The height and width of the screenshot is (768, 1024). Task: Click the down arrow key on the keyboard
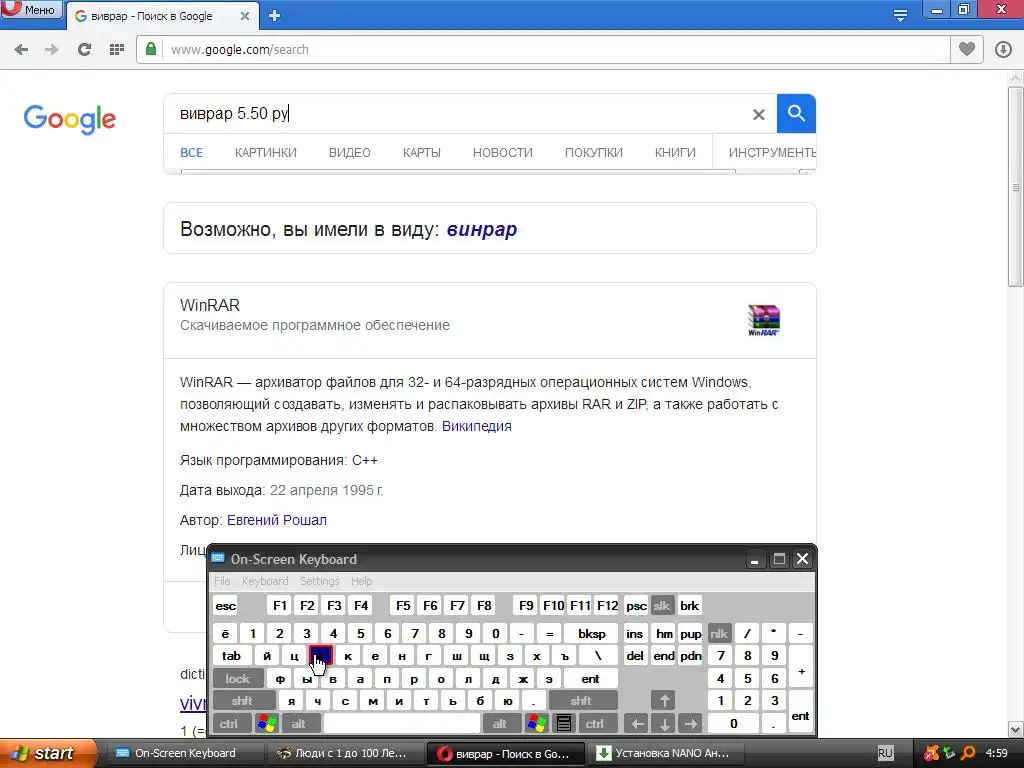tap(664, 724)
